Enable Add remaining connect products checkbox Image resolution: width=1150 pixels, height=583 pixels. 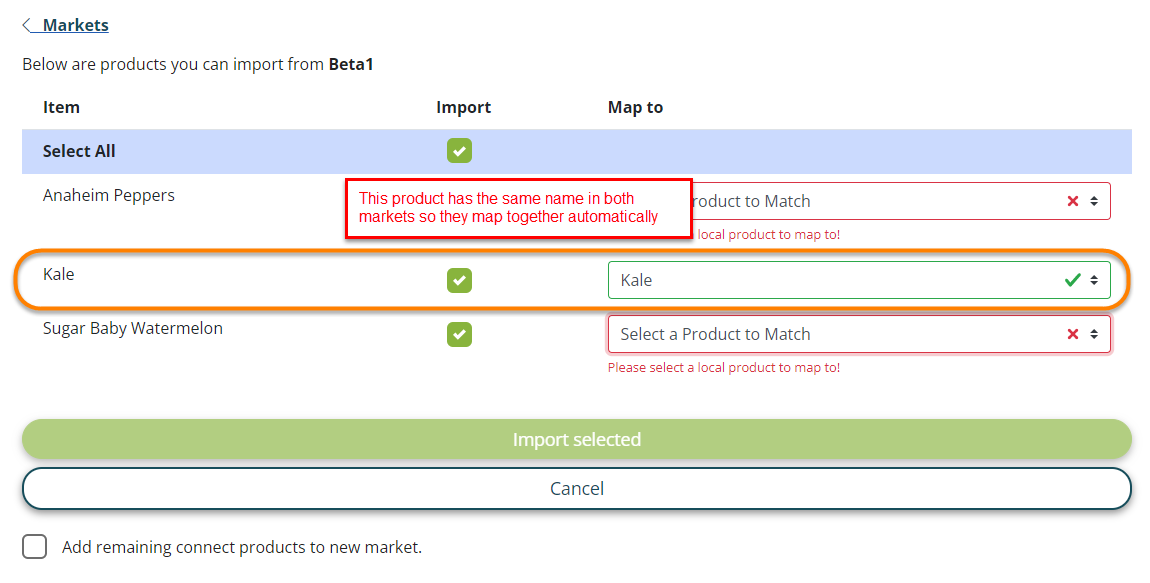(x=35, y=547)
